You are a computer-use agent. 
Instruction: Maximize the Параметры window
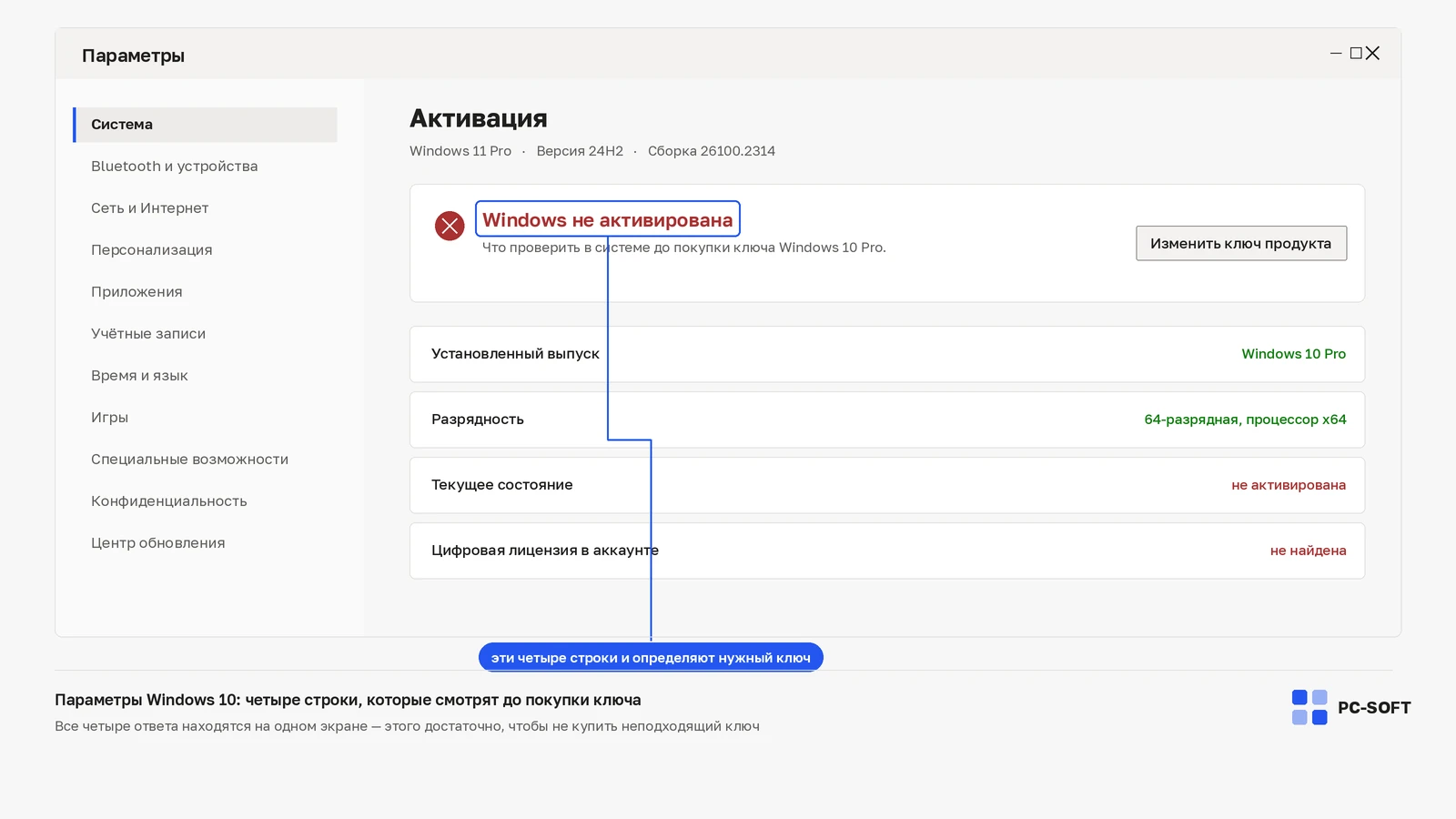pyautogui.click(x=1356, y=54)
